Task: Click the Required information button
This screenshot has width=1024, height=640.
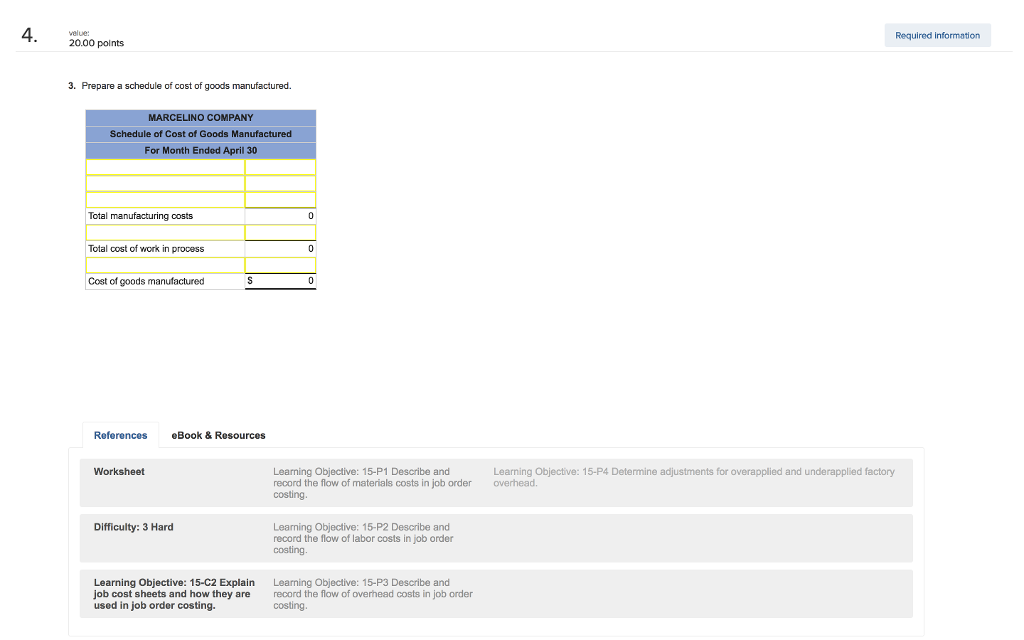Action: tap(937, 35)
